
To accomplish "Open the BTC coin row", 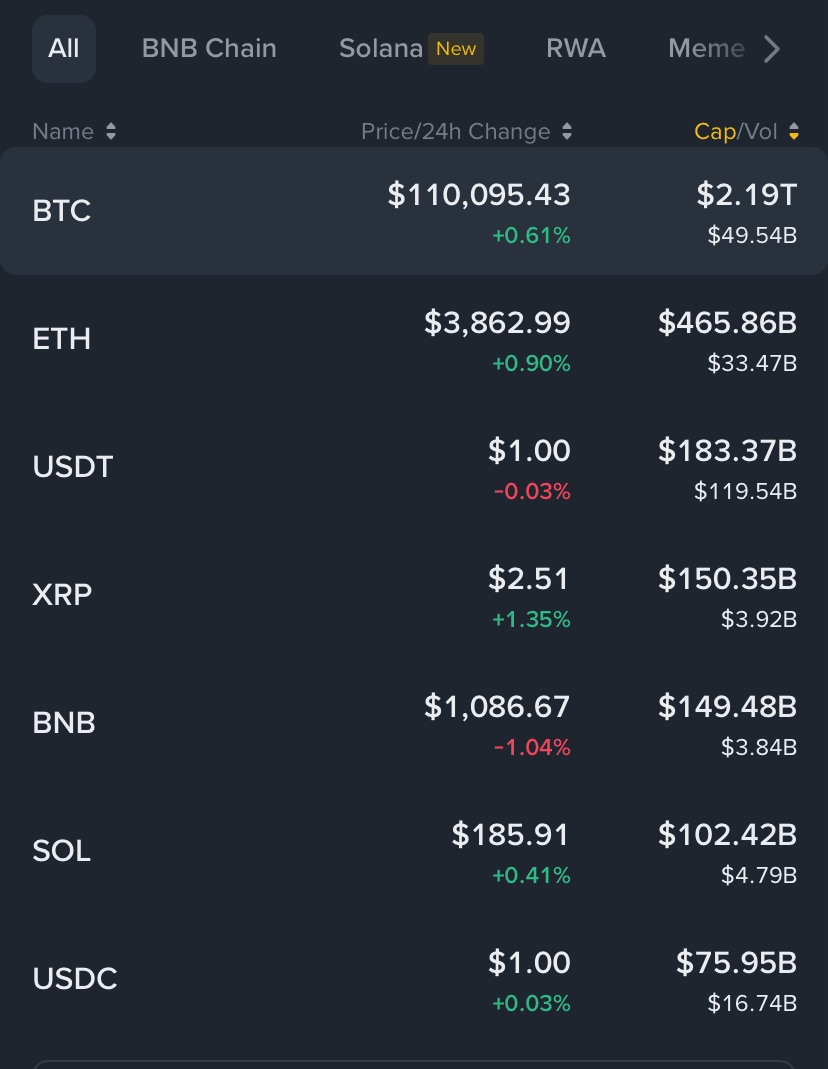I will tap(414, 211).
